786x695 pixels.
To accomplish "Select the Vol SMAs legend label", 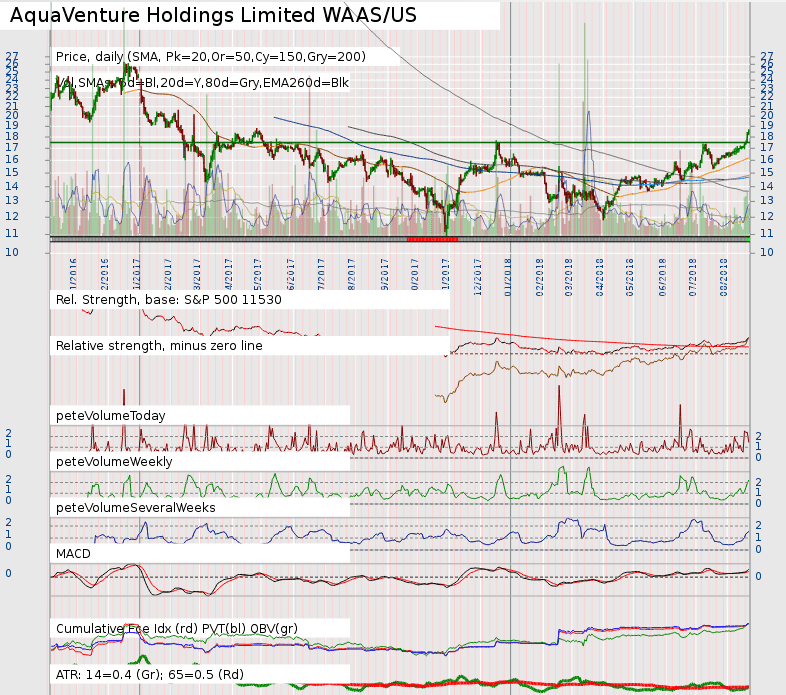I will pyautogui.click(x=202, y=83).
